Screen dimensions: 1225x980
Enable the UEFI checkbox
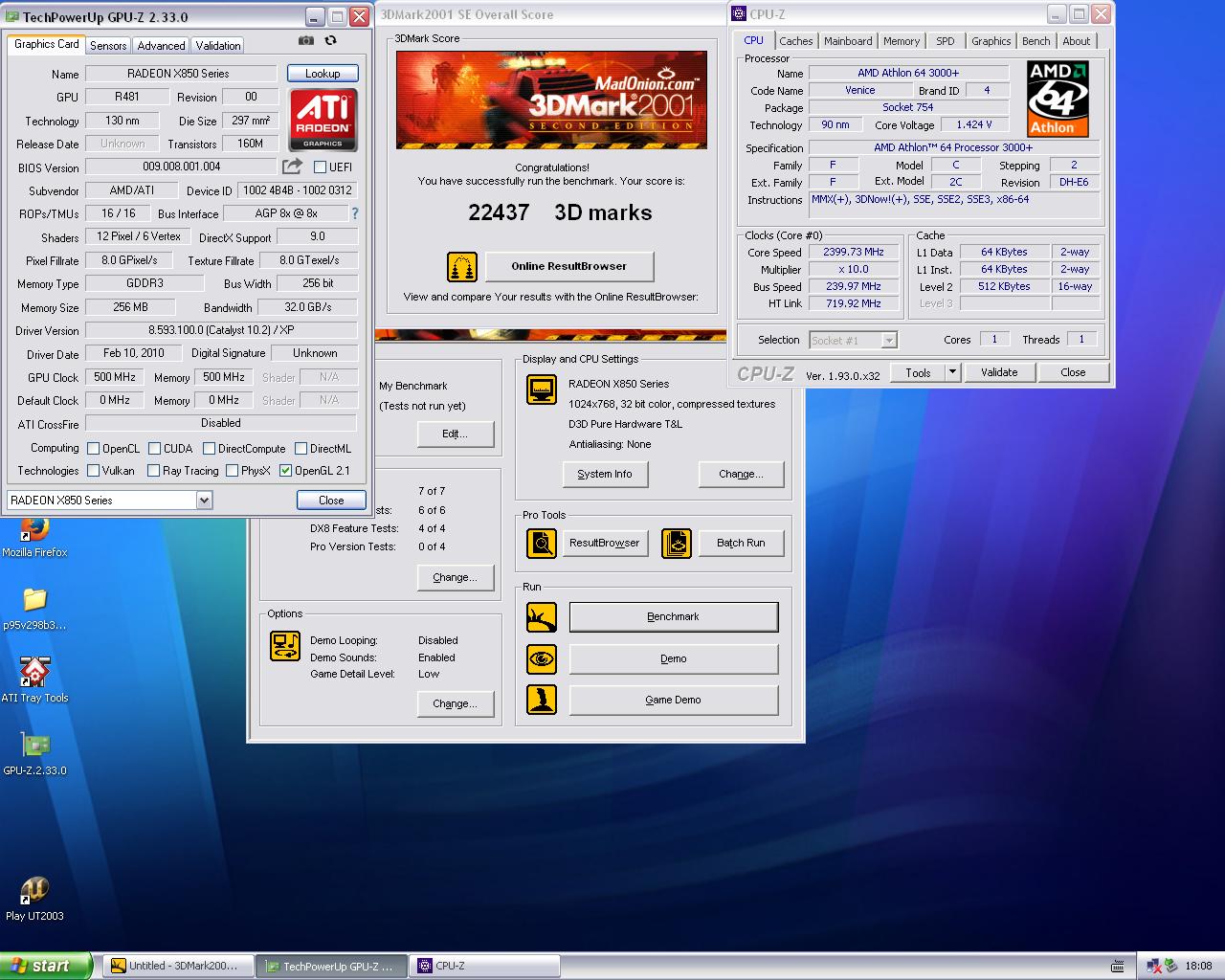coord(321,167)
